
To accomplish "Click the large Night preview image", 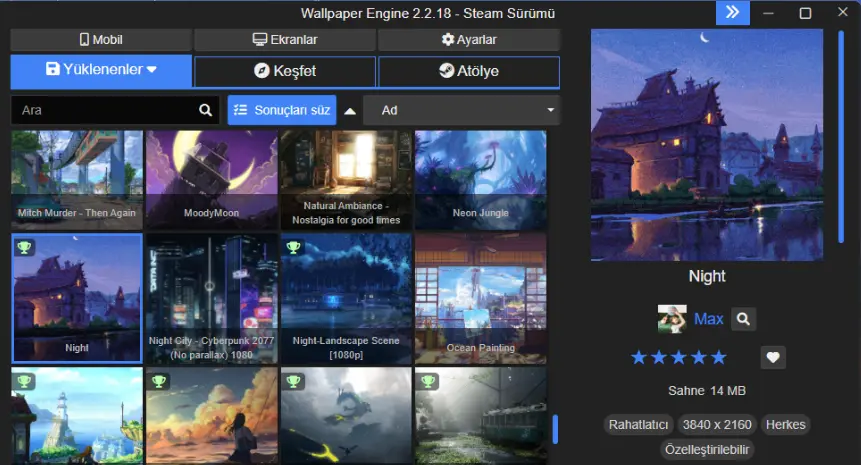I will click(x=707, y=145).
